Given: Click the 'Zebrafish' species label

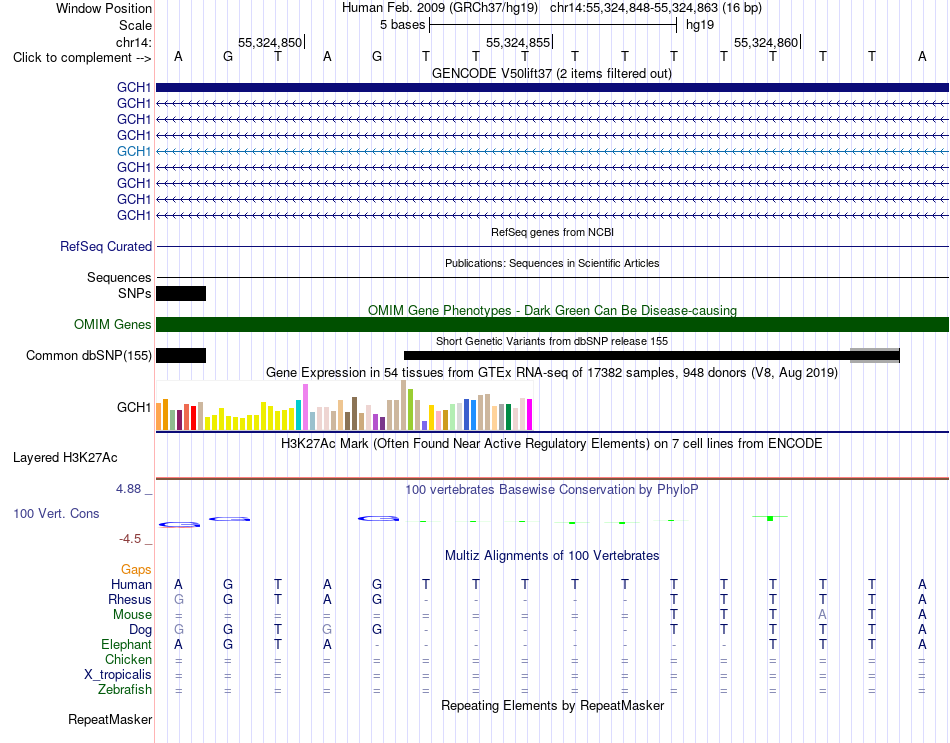Looking at the screenshot, I should pyautogui.click(x=125, y=690).
